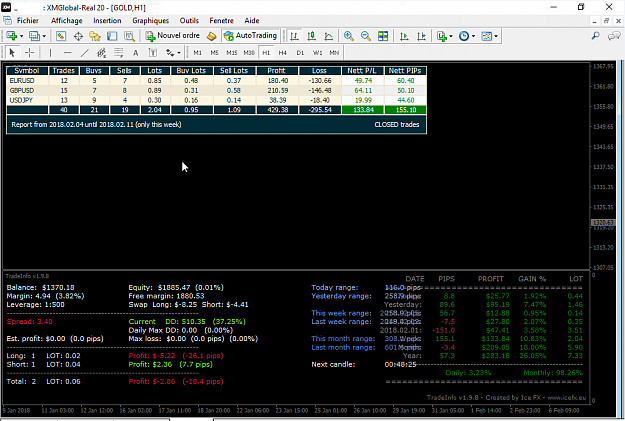Open the Outils menu

tap(189, 21)
